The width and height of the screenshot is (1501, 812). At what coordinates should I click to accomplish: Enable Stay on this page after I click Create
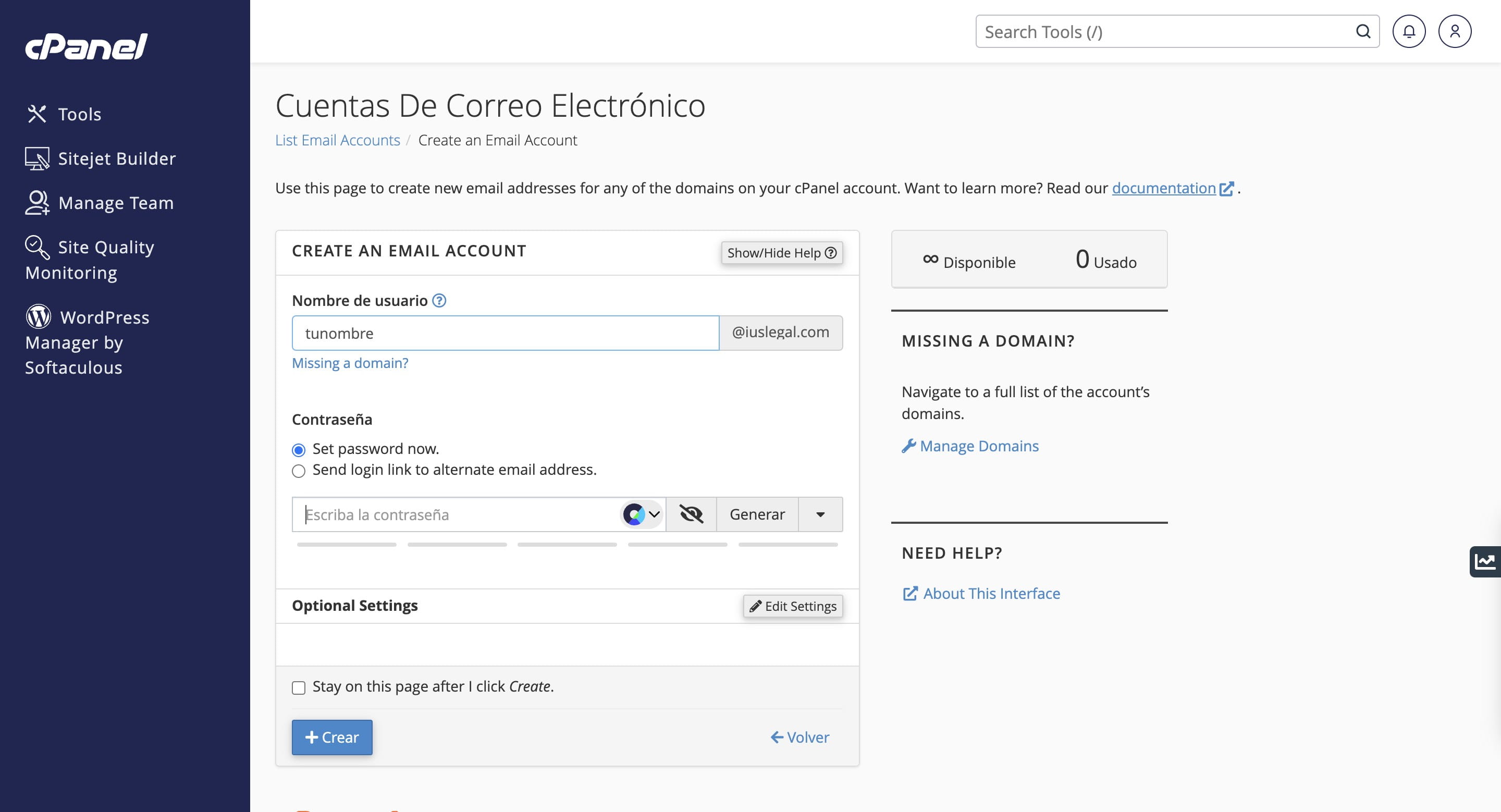298,688
